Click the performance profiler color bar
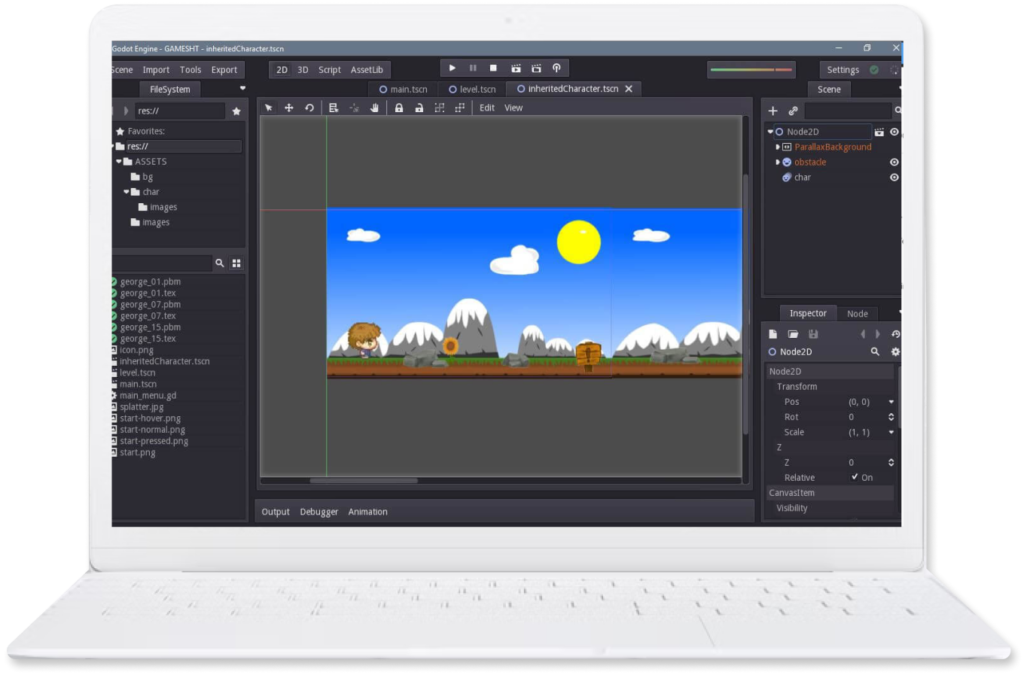 coord(750,70)
